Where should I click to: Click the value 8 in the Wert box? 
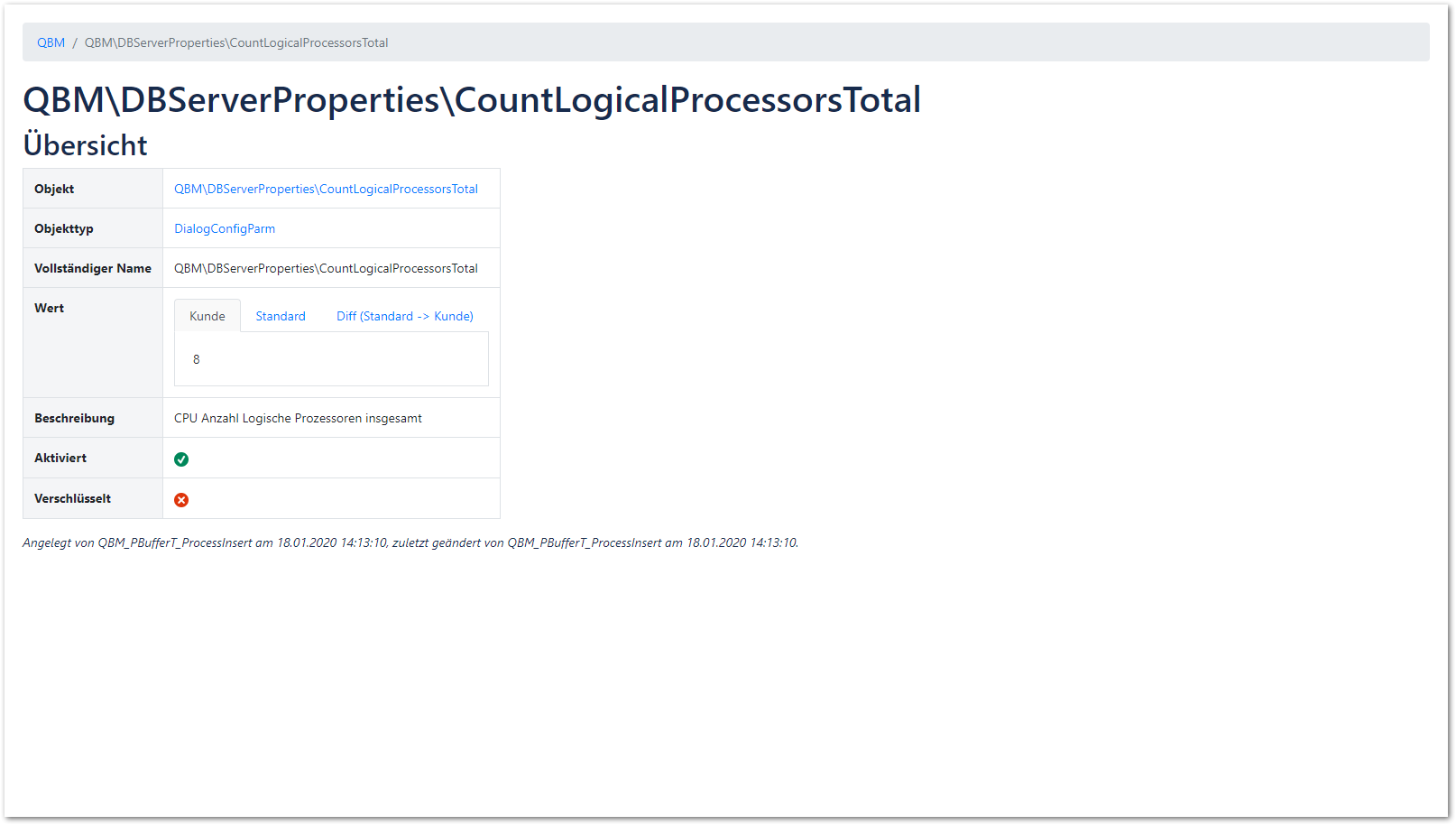click(x=197, y=359)
